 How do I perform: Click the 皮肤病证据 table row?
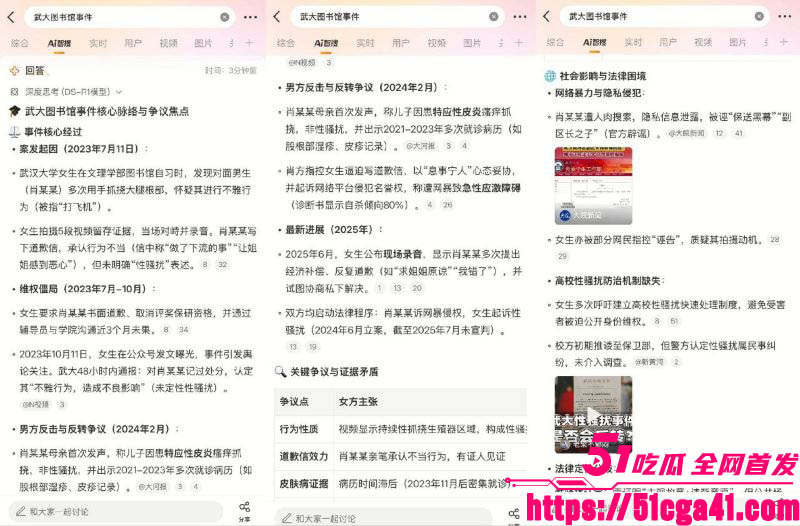(x=401, y=483)
